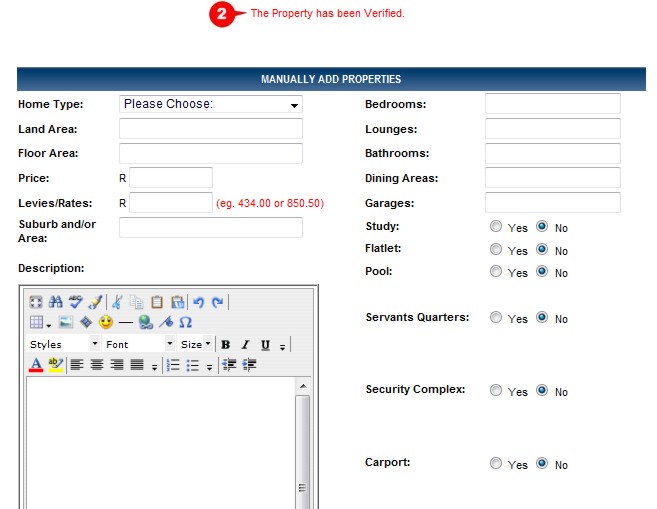Create a bulleted list
The image size is (657, 509).
pyautogui.click(x=193, y=365)
